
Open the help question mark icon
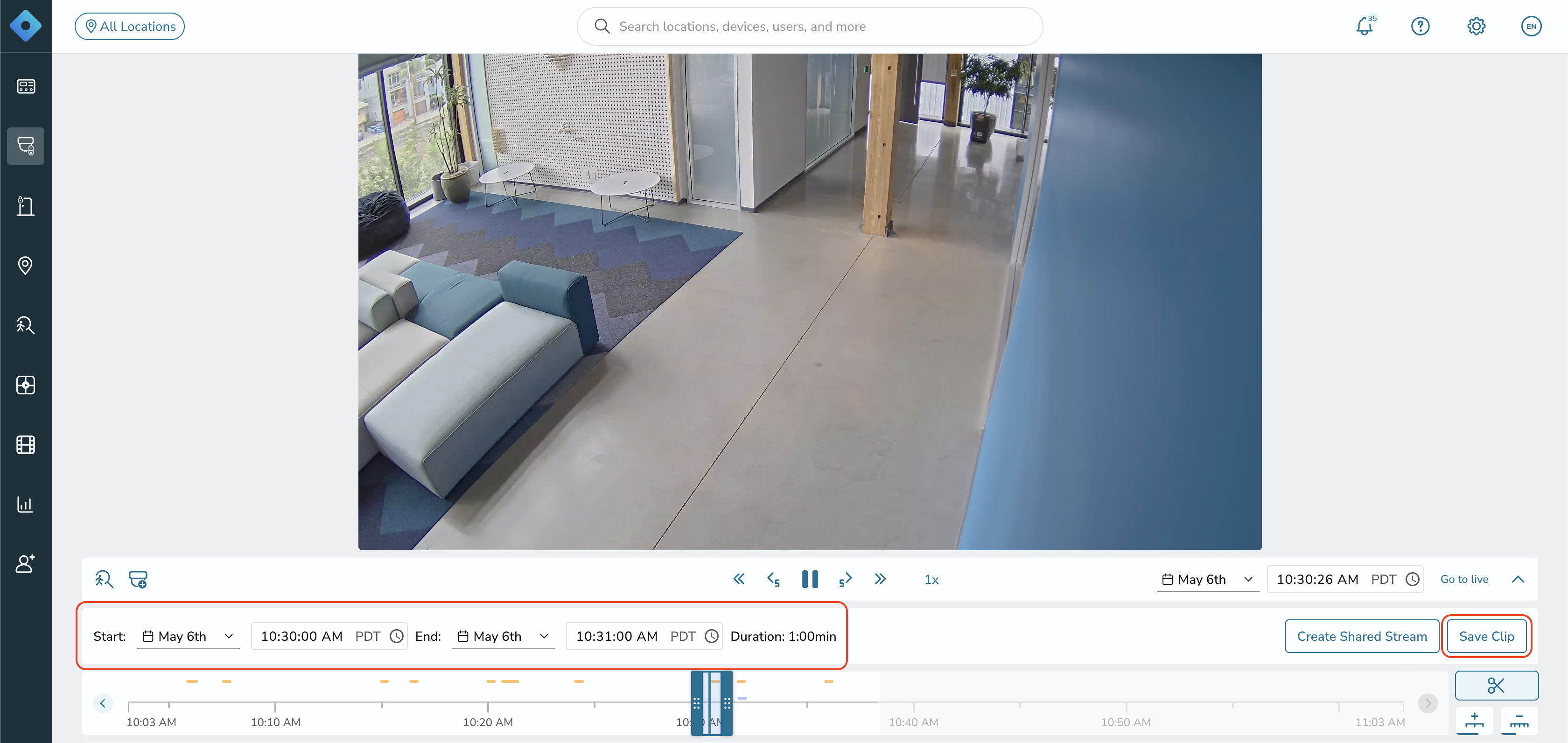coord(1420,26)
